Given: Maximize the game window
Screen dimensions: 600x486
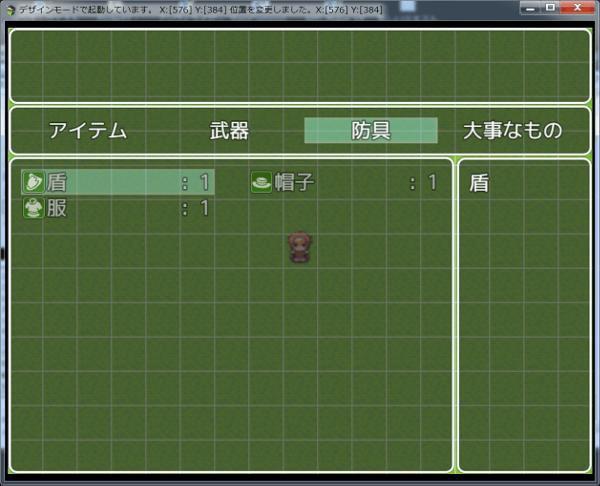Looking at the screenshot, I should [x=550, y=8].
